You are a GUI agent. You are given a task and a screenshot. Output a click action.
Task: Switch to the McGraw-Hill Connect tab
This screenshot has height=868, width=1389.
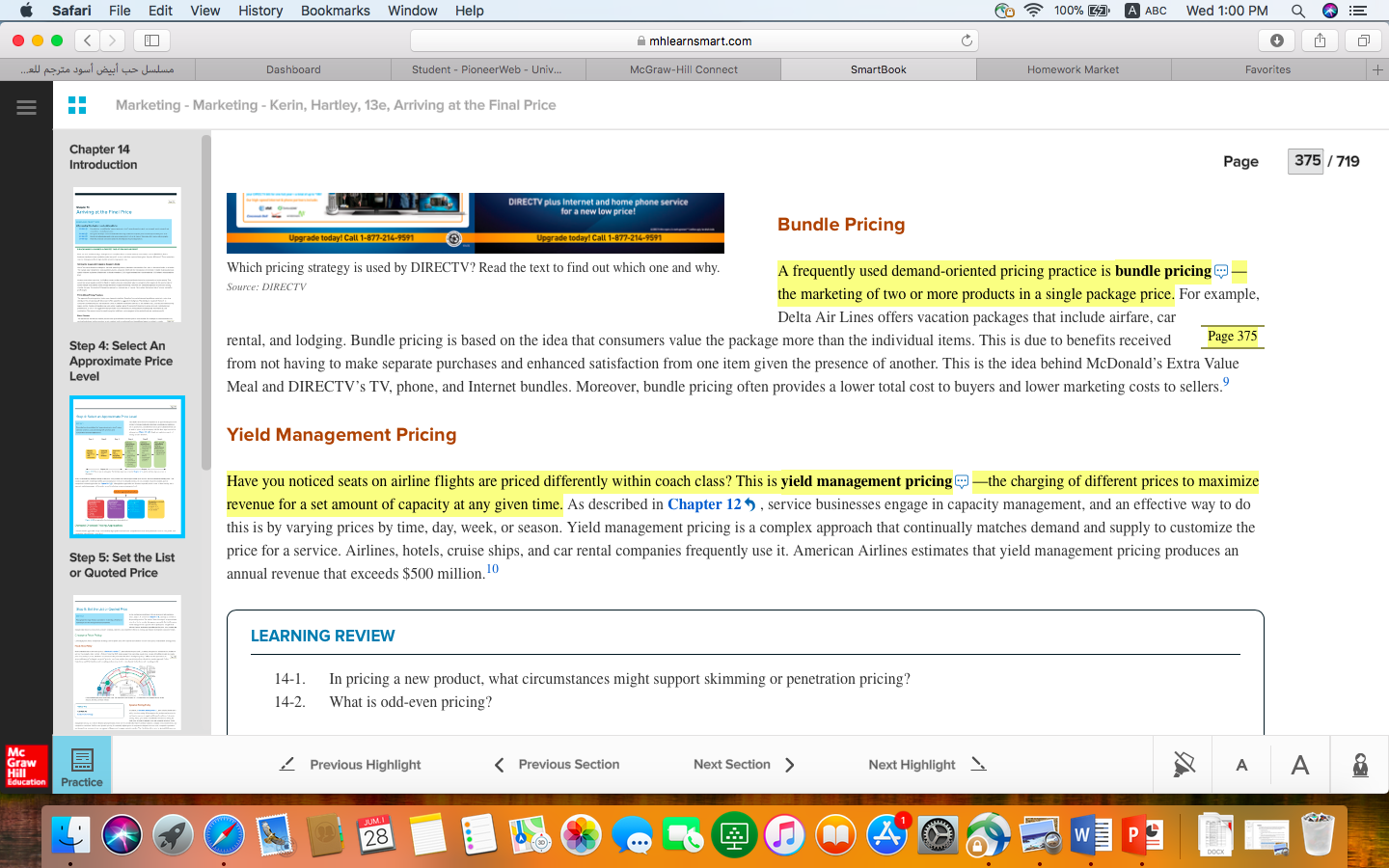click(x=683, y=69)
